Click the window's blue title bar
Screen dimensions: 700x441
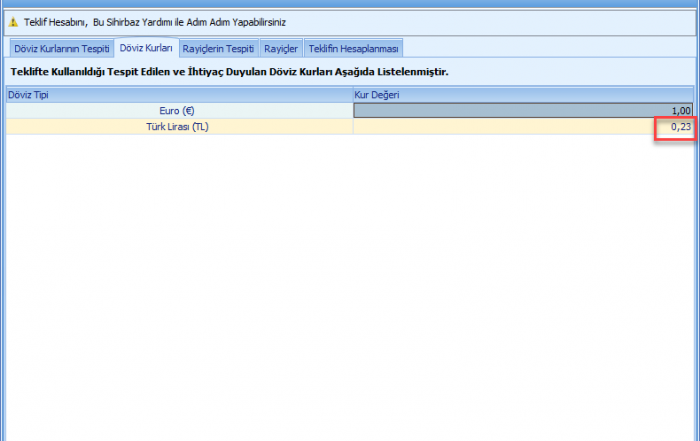pyautogui.click(x=350, y=4)
